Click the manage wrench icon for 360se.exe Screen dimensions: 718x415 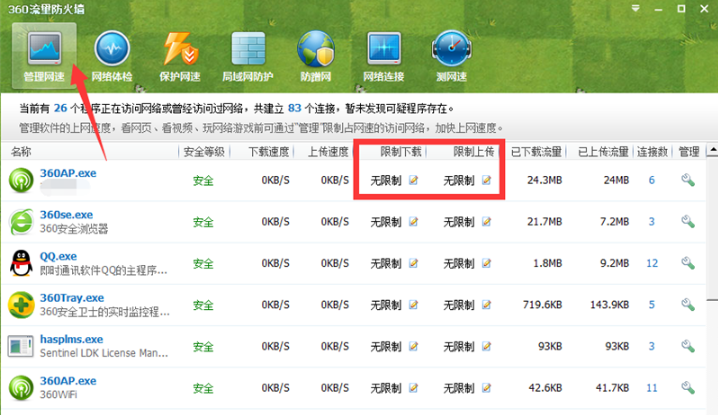tap(687, 222)
